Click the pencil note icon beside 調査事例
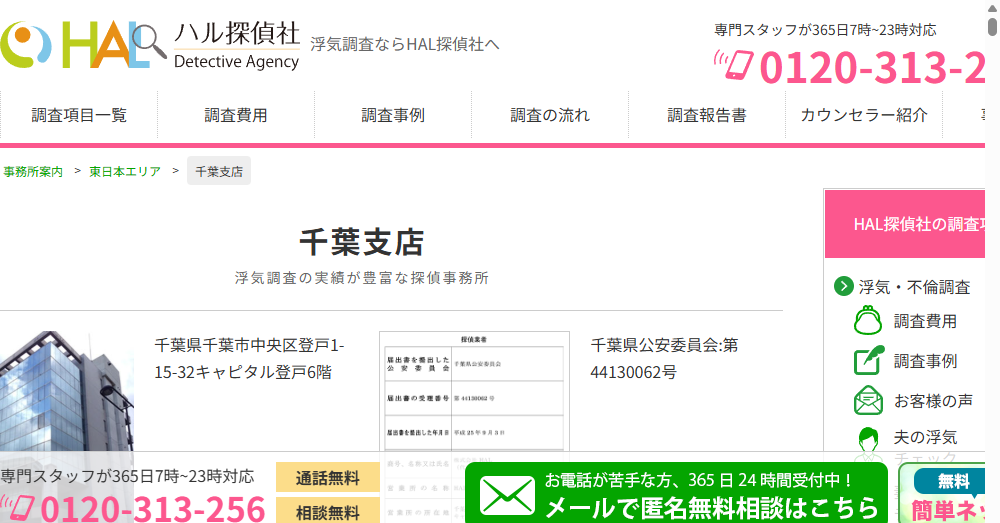The width and height of the screenshot is (1000, 523). point(868,361)
